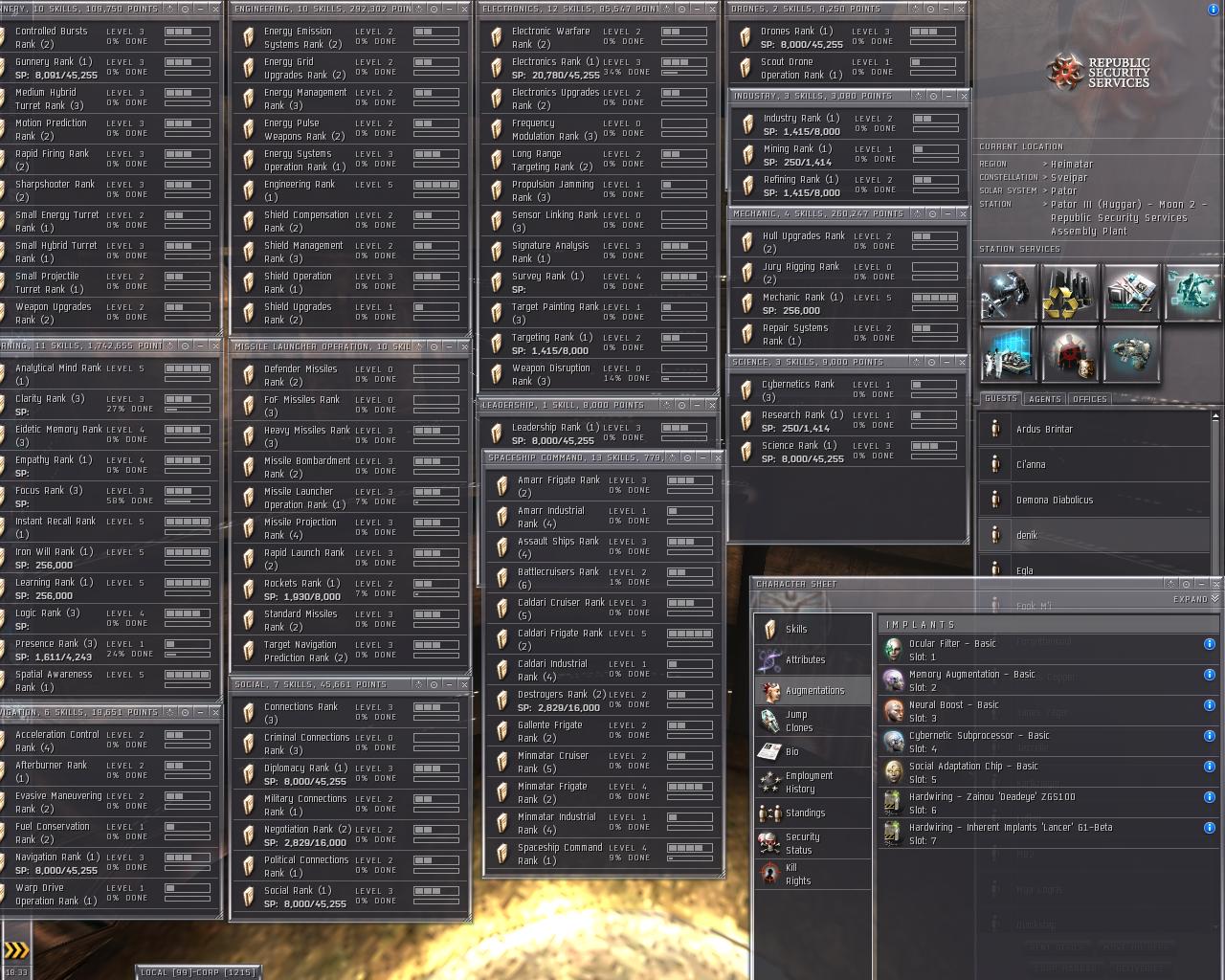Viewport: 1225px width, 980px height.
Task: Click the Science Rank (1) skill book icon
Action: 746,452
